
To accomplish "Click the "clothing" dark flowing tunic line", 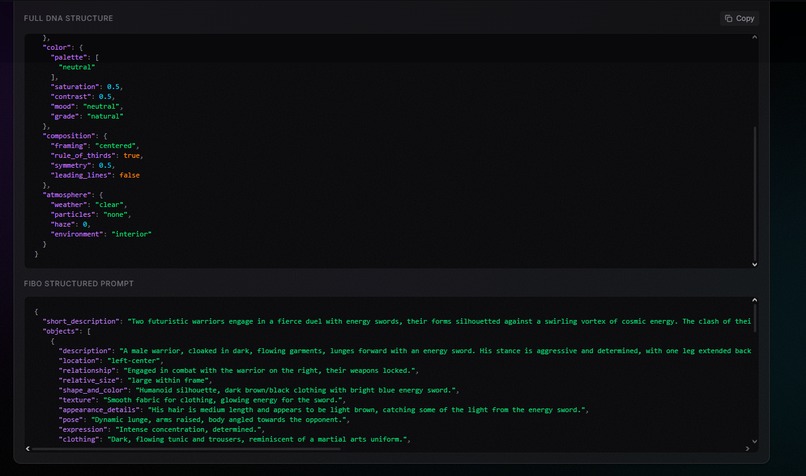I will point(235,439).
